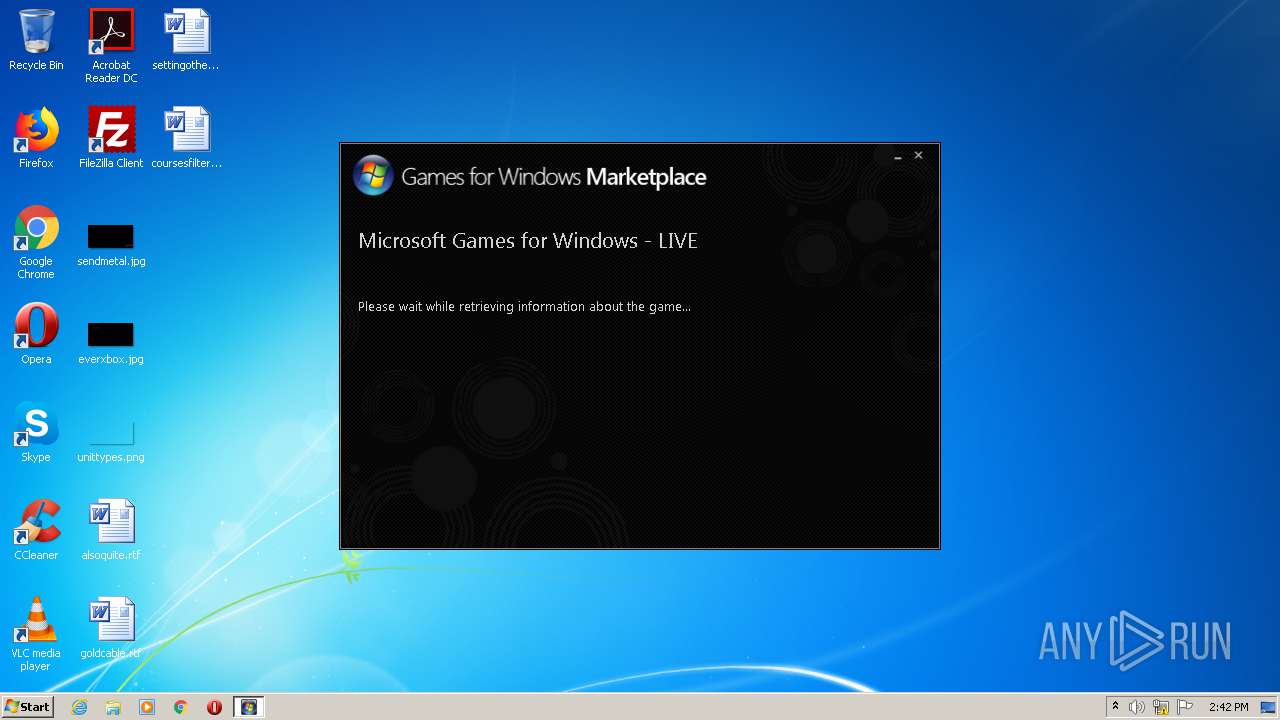Viewport: 1280px width, 720px height.
Task: Minimize the Games for Windows Marketplace window
Action: [x=898, y=156]
